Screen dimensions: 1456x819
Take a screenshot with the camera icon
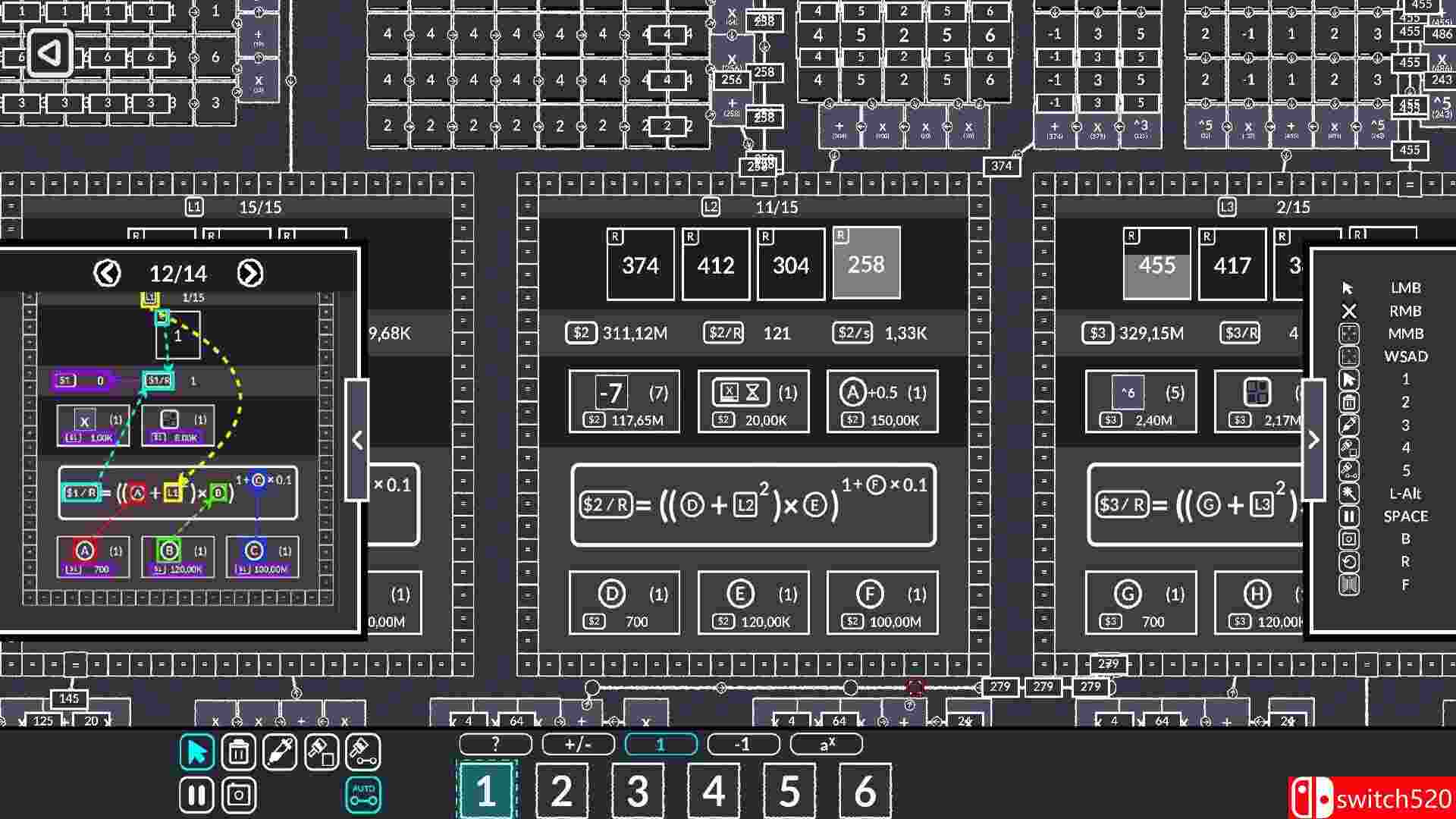[x=239, y=795]
